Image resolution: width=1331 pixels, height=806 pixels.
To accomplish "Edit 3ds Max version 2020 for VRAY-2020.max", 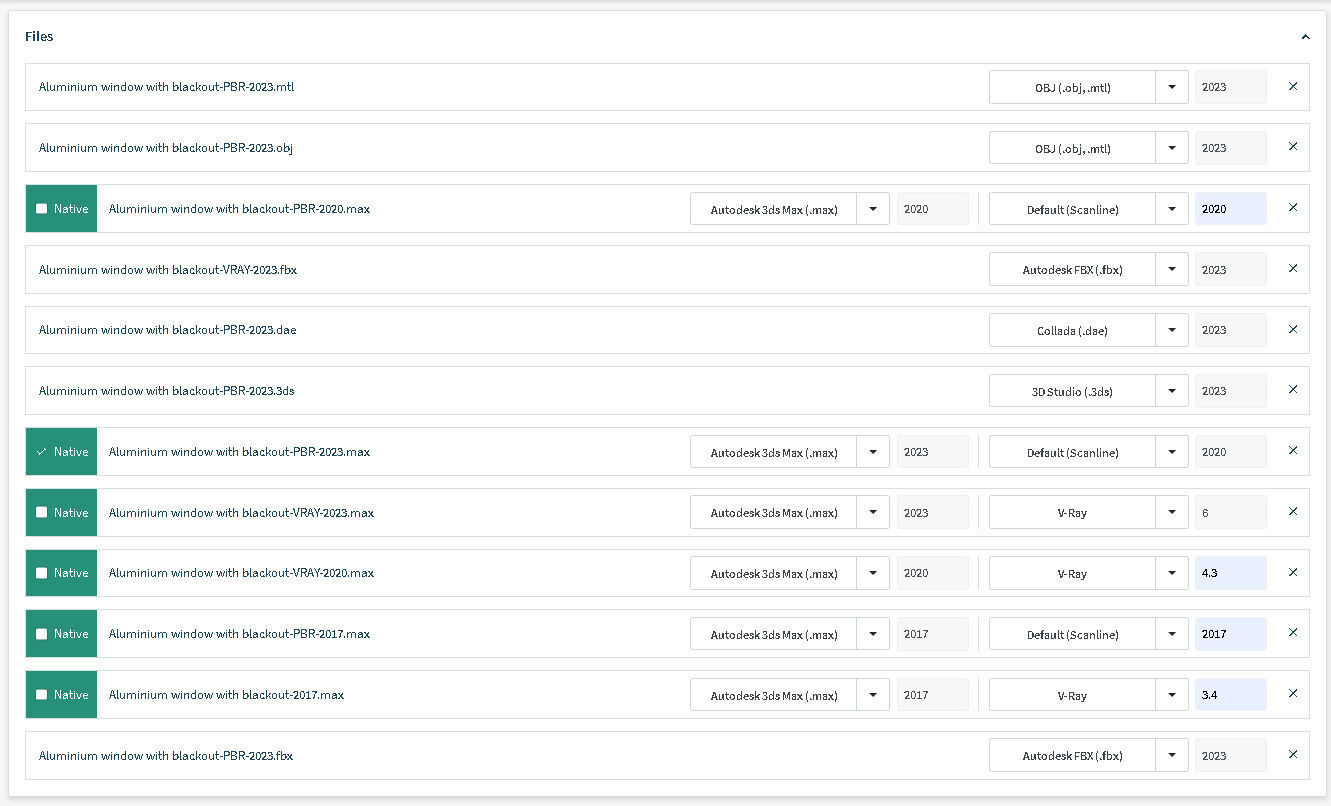I will 933,573.
